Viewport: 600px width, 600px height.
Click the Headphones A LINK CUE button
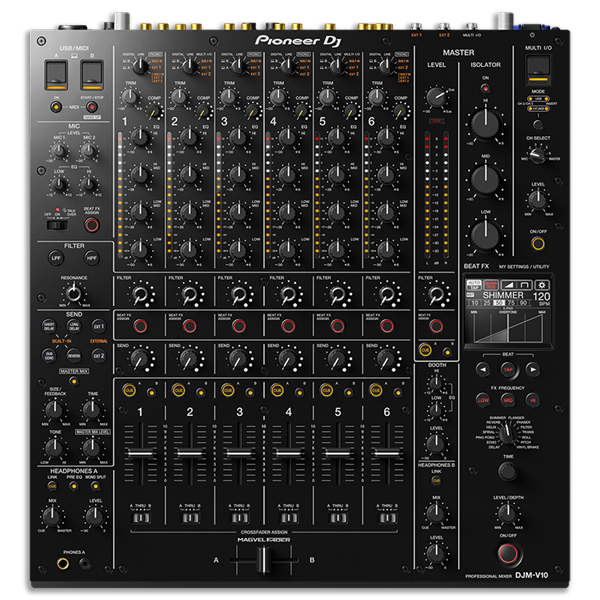(52, 486)
